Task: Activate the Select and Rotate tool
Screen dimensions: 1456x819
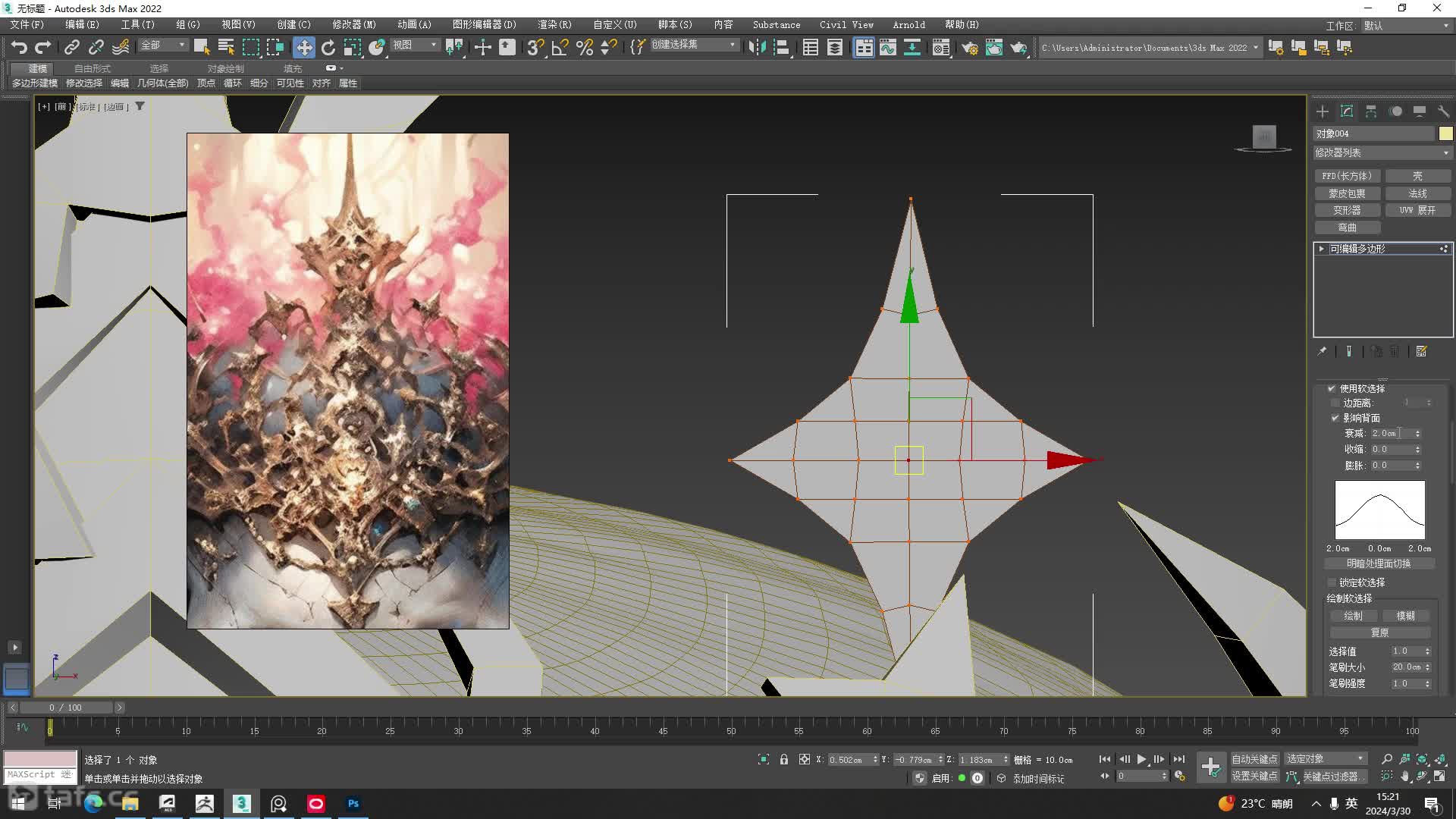Action: point(328,47)
